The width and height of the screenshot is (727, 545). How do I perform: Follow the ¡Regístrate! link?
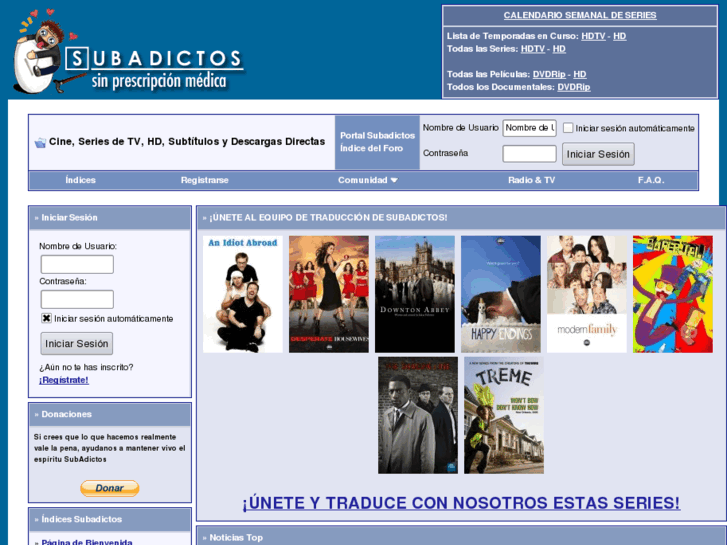[64, 380]
